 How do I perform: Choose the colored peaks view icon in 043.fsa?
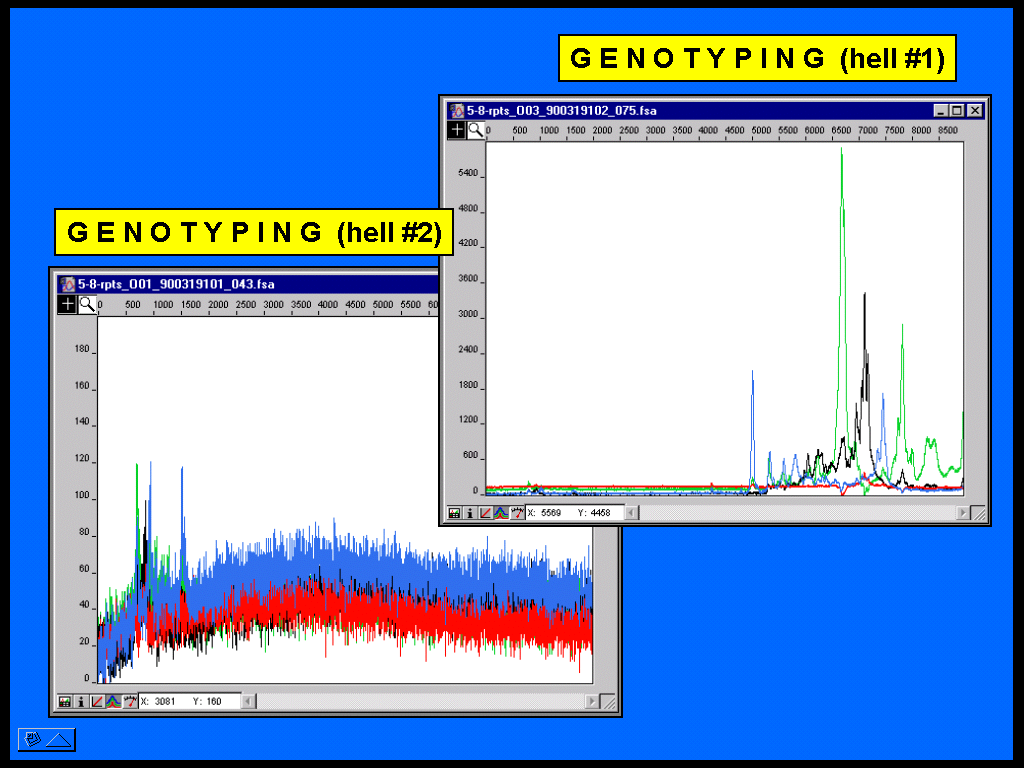pos(113,702)
